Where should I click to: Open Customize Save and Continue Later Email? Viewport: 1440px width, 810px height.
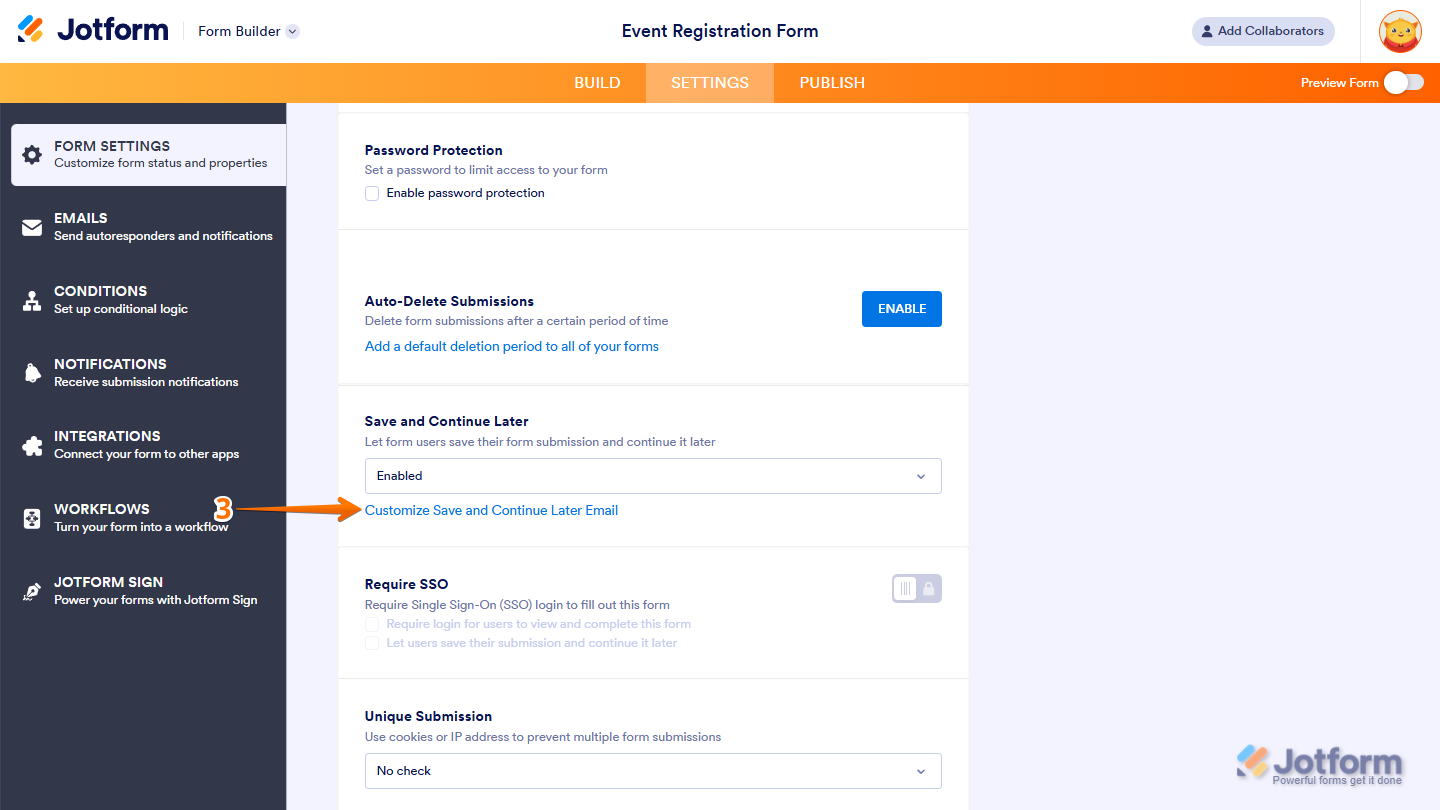491,510
